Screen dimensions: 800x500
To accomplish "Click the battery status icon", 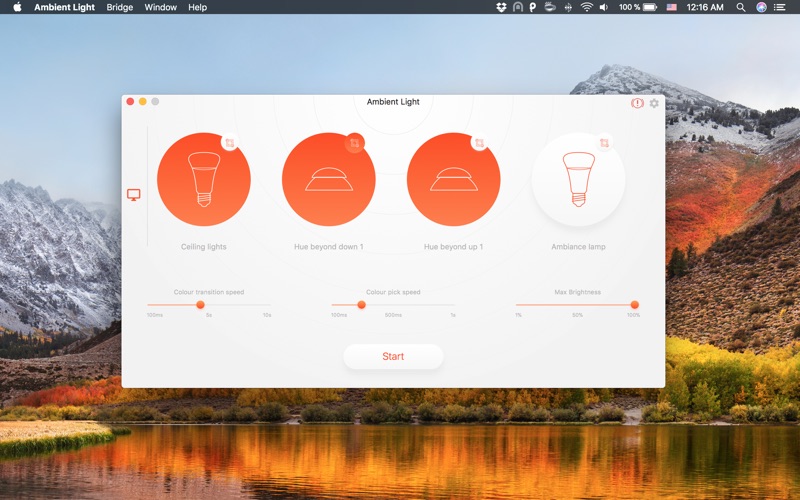I will coord(650,7).
